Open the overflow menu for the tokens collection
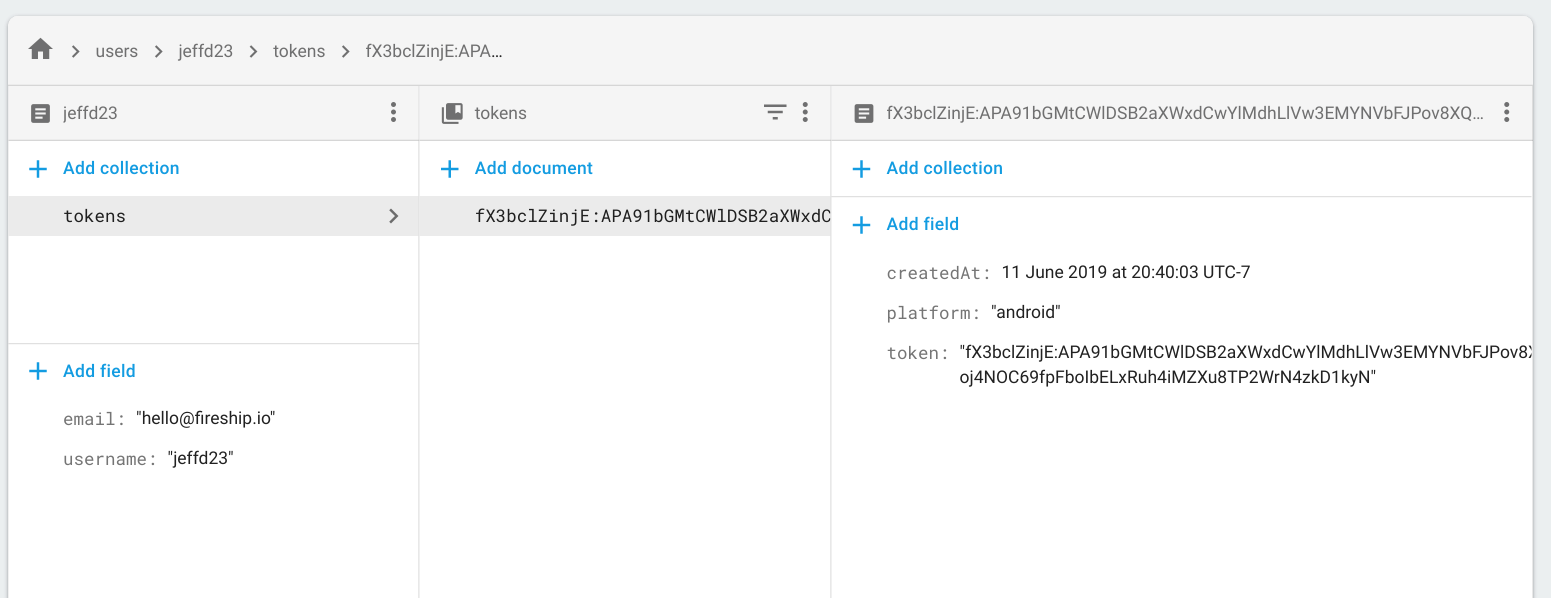The height and width of the screenshot is (598, 1551). point(806,112)
